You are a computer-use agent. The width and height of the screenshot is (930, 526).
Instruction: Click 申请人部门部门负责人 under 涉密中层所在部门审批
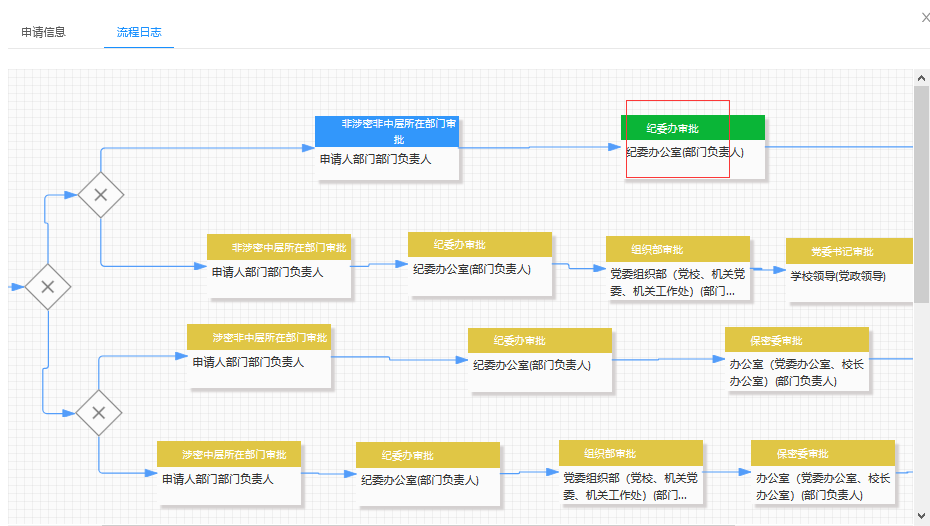[x=218, y=479]
